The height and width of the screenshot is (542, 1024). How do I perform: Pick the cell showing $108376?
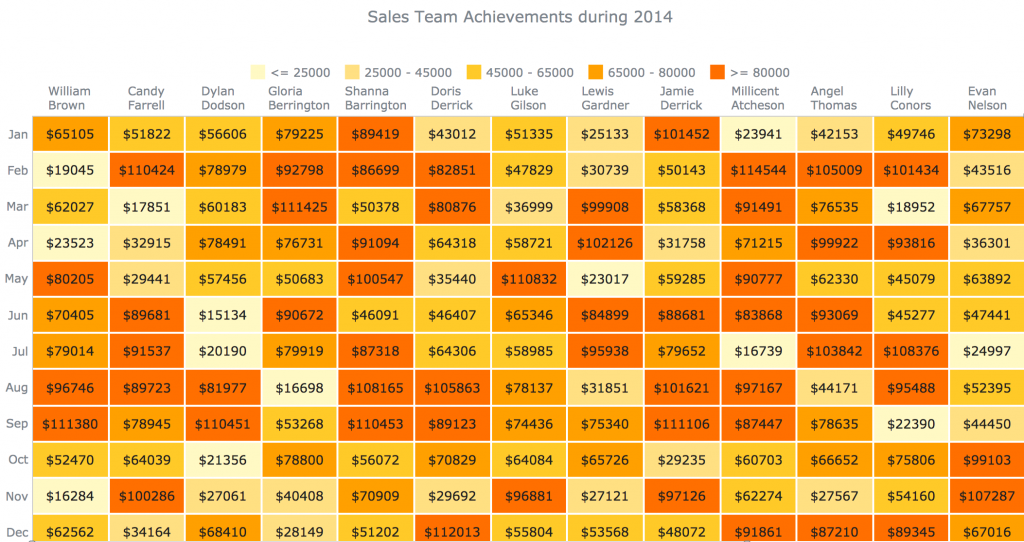(x=910, y=351)
